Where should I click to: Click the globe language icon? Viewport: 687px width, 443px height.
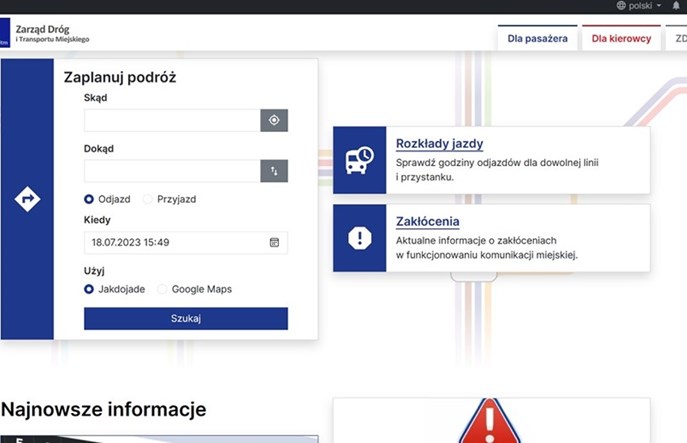[621, 6]
